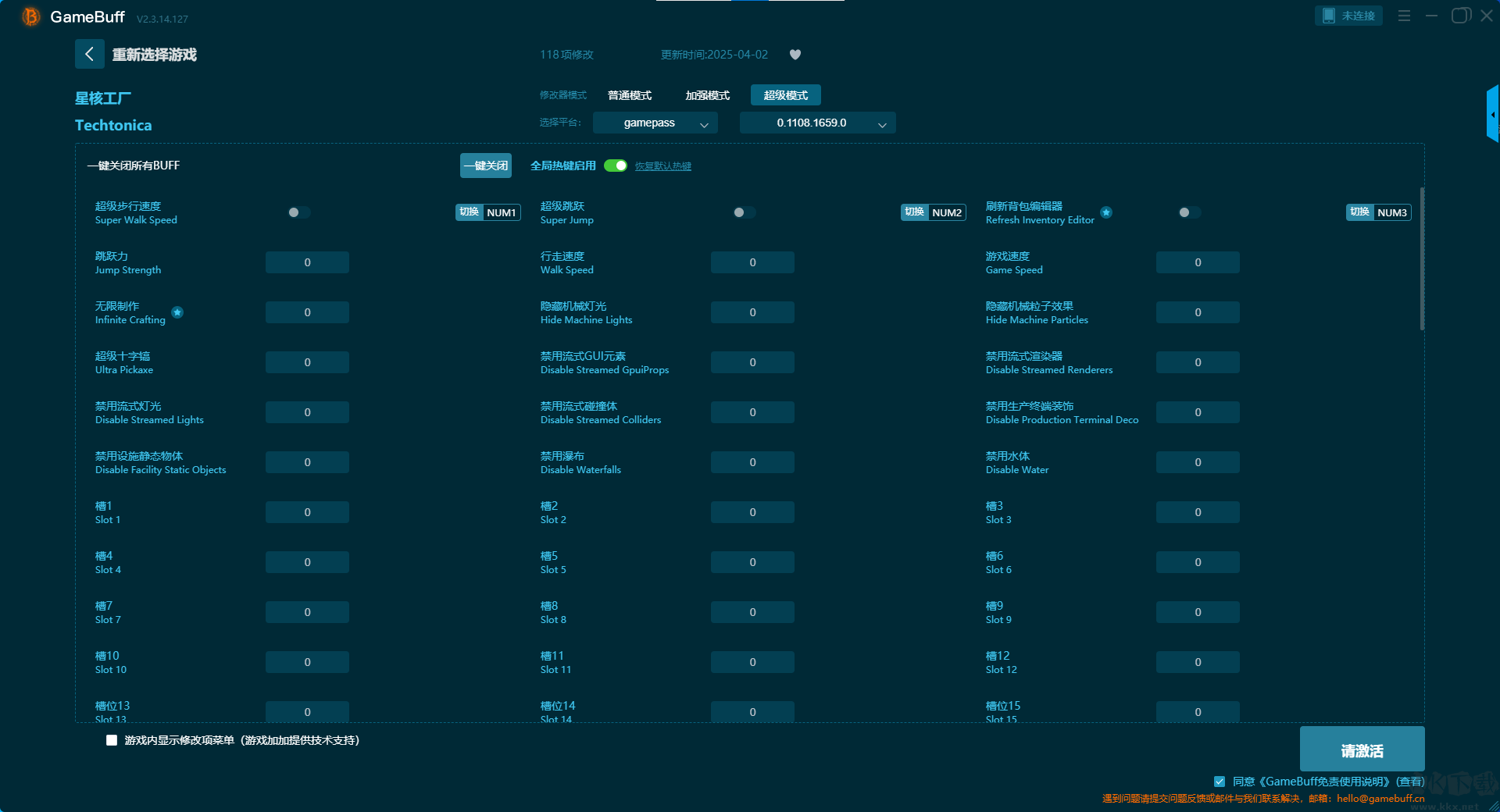Switch to 普通模式 tab
The width and height of the screenshot is (1500, 812).
[630, 95]
